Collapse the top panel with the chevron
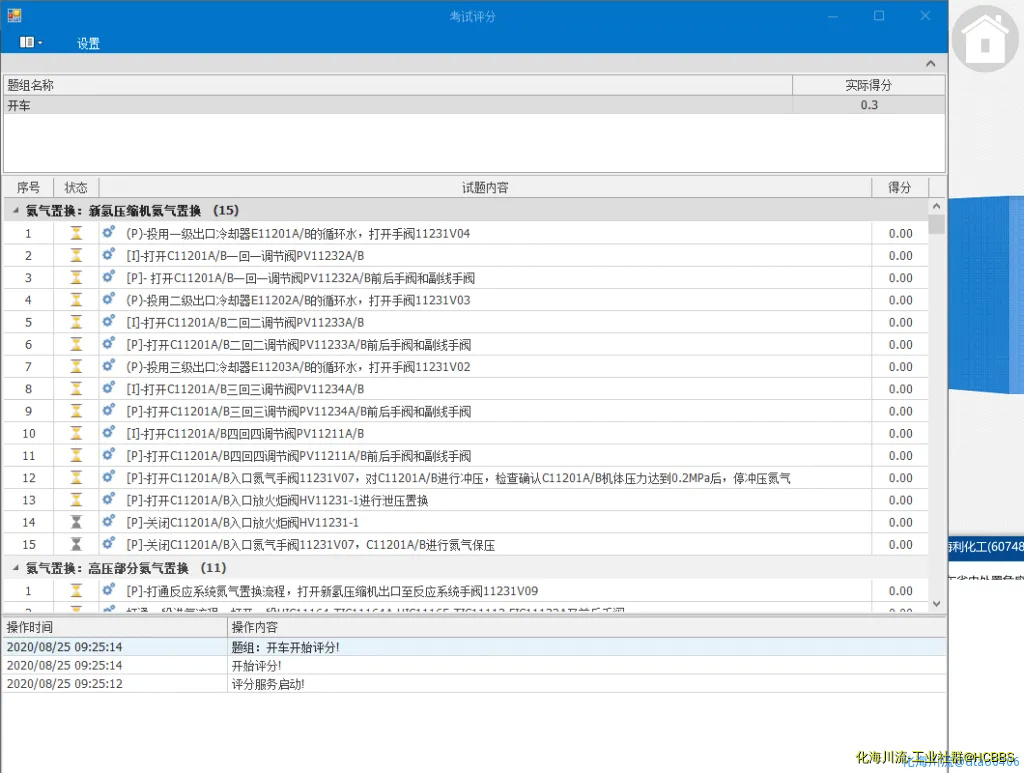 tap(930, 64)
